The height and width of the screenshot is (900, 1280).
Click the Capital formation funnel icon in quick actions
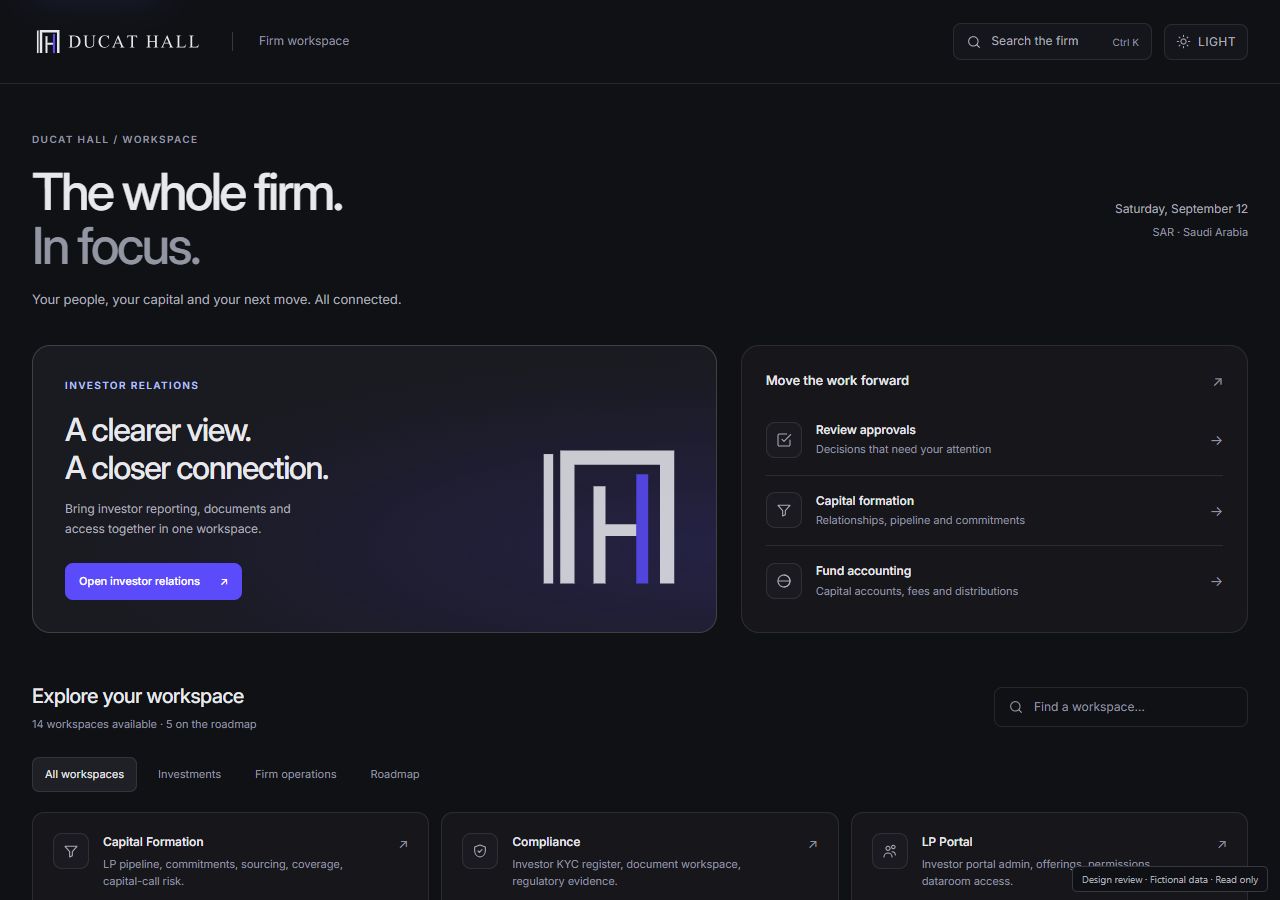784,511
